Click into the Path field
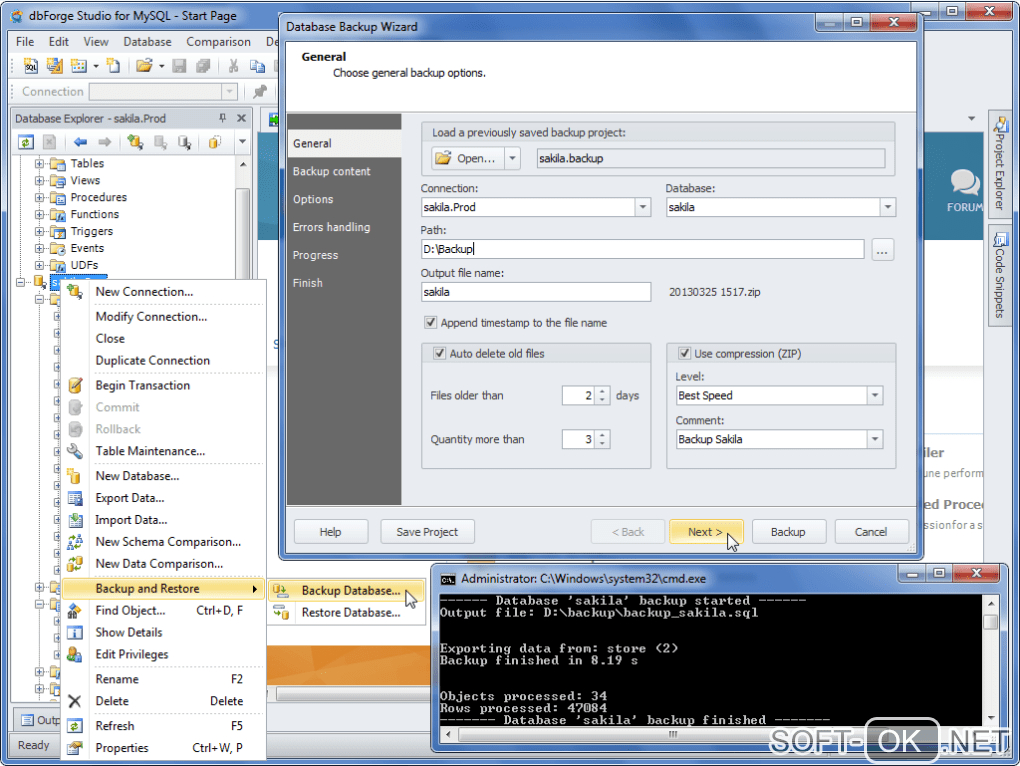This screenshot has height=766, width=1020. [642, 249]
